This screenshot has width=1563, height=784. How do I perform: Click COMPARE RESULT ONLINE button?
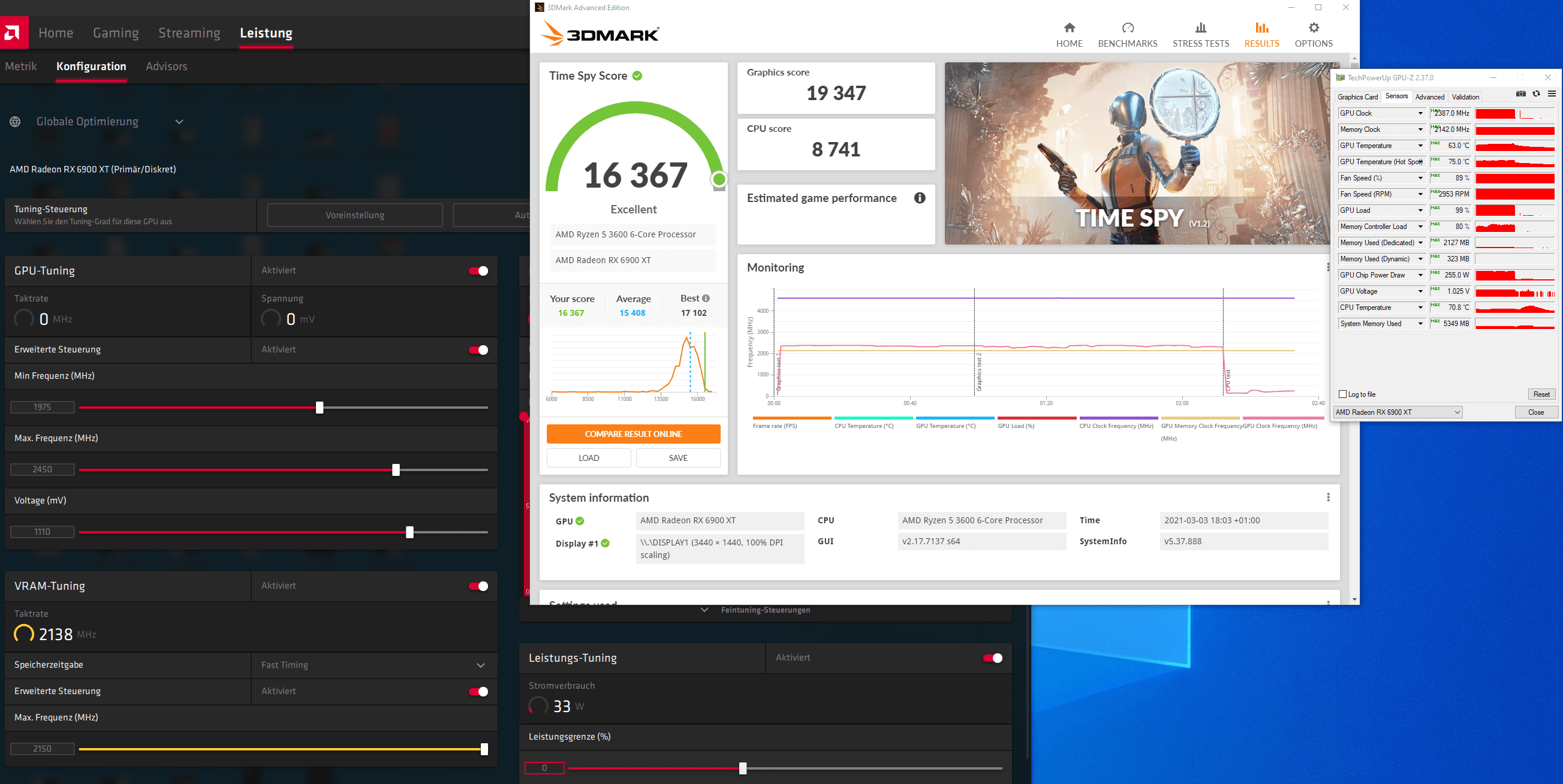pyautogui.click(x=633, y=434)
